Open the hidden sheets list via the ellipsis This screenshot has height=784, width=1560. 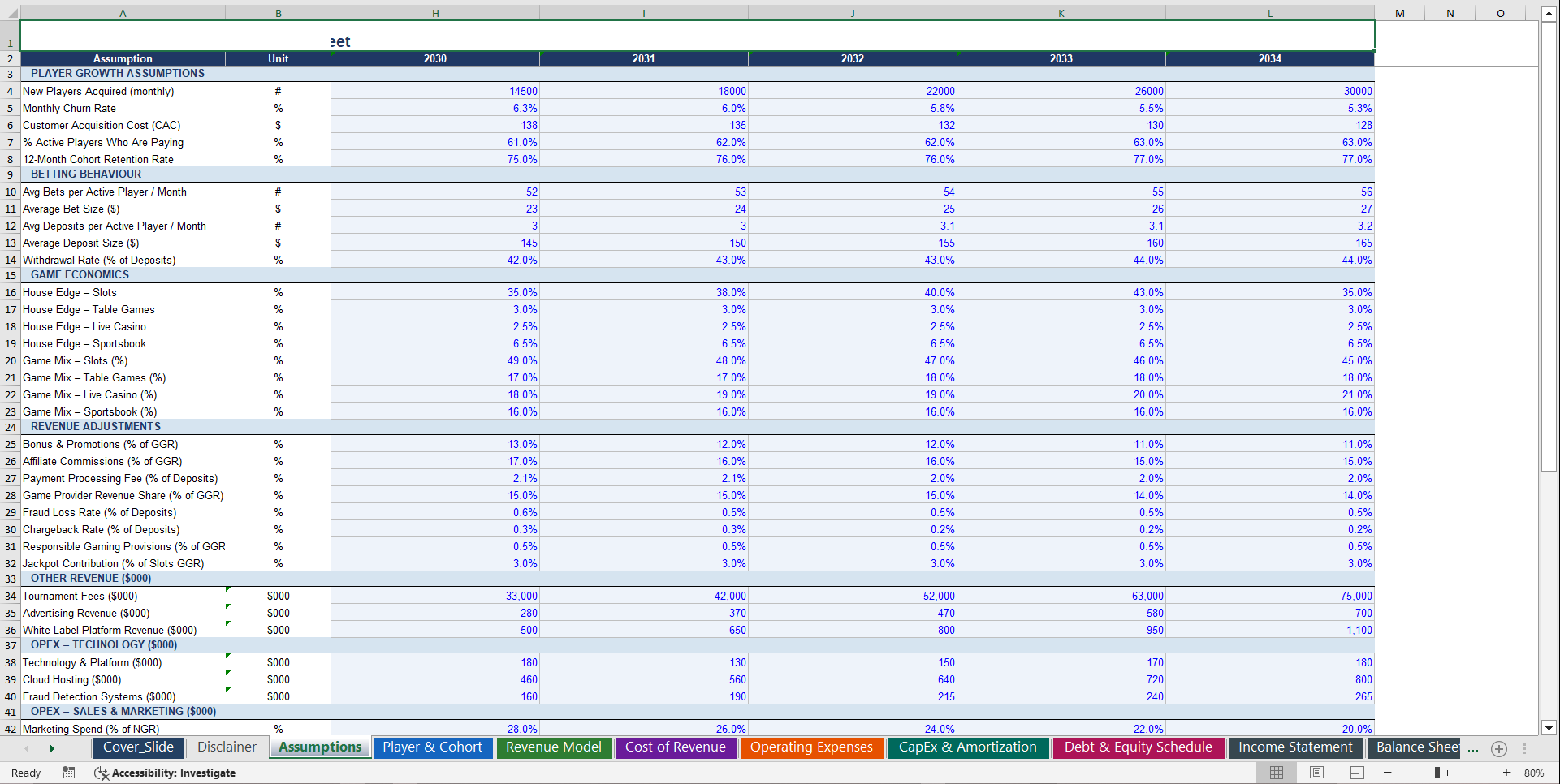[x=1472, y=750]
